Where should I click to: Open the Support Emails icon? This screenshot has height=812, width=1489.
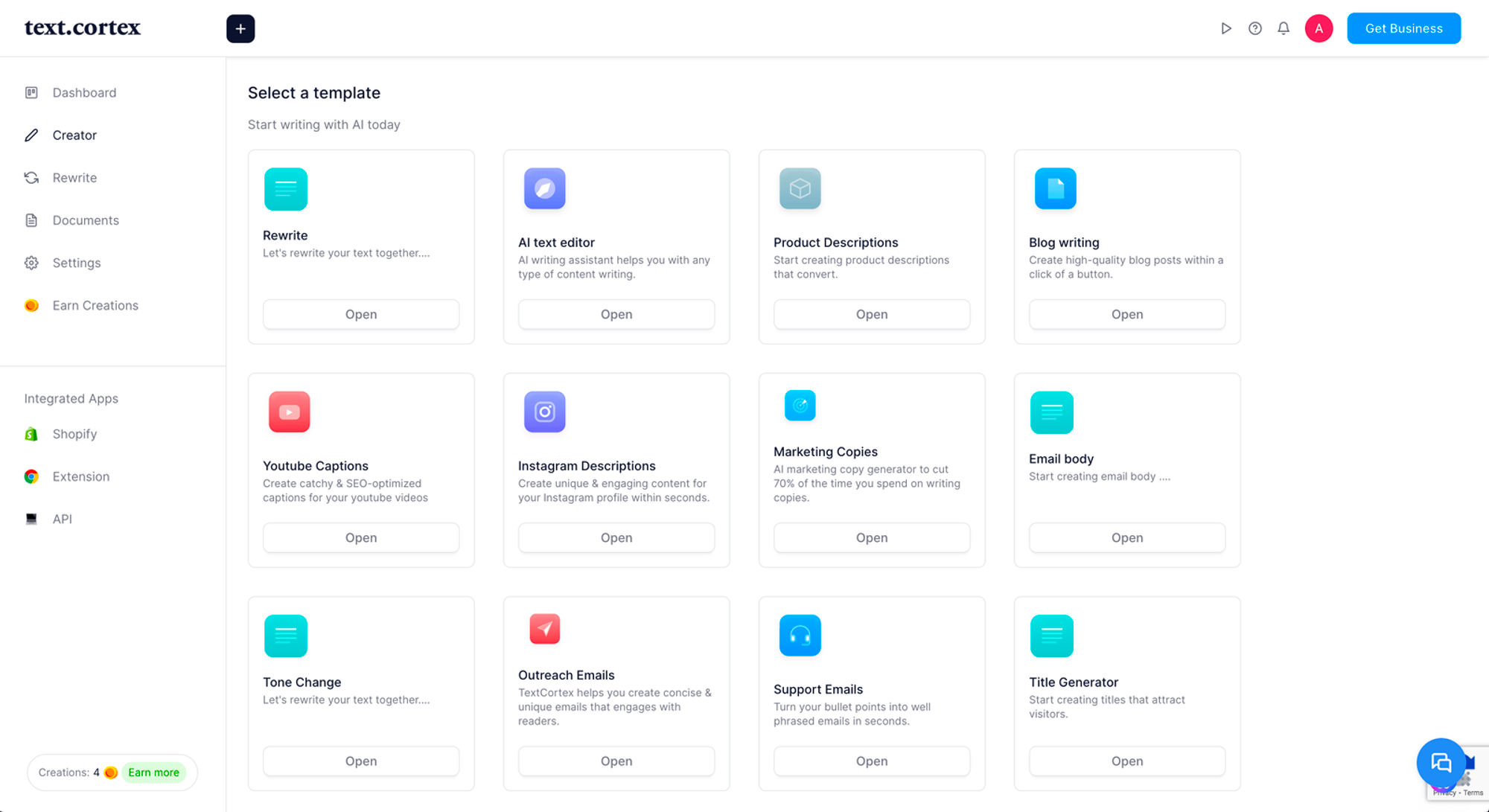coord(799,634)
